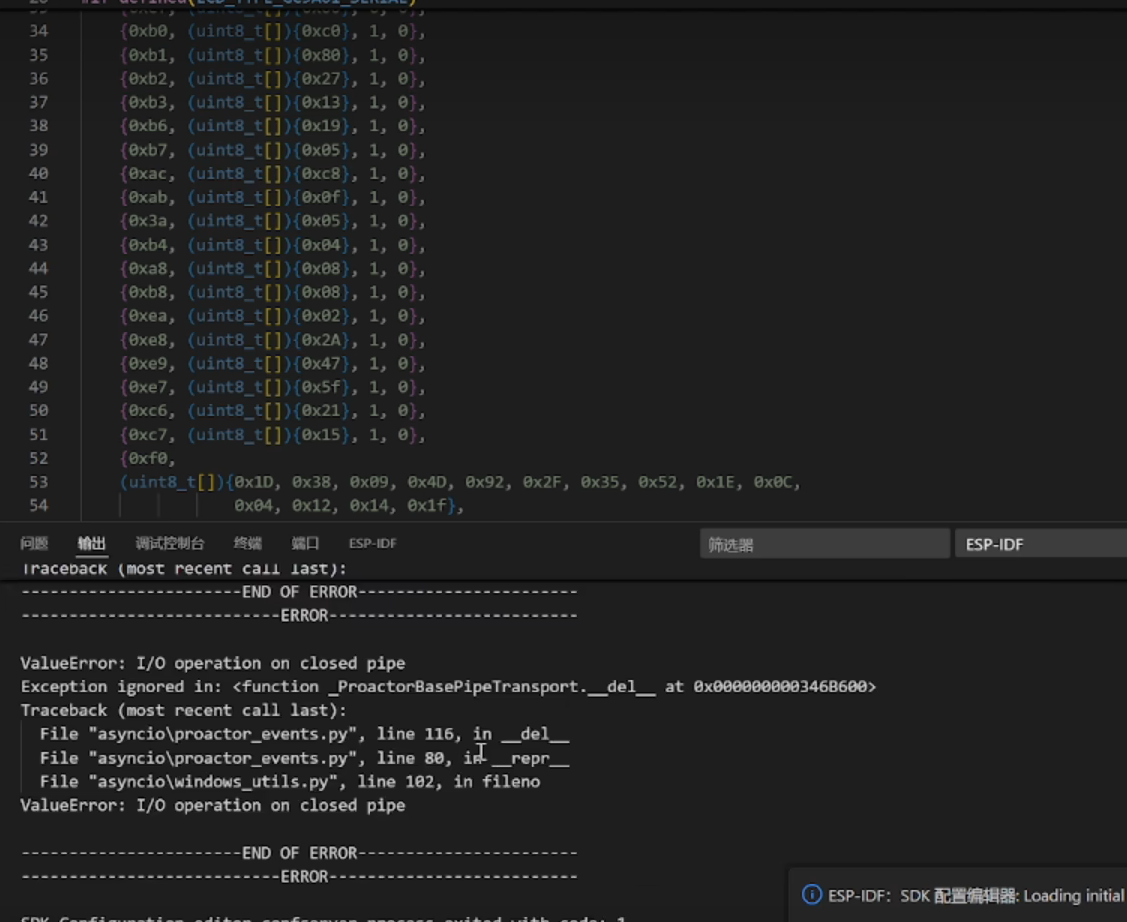Click the code line starting with {0xc7
Viewport: 1127px width, 922px height.
tap(272, 434)
